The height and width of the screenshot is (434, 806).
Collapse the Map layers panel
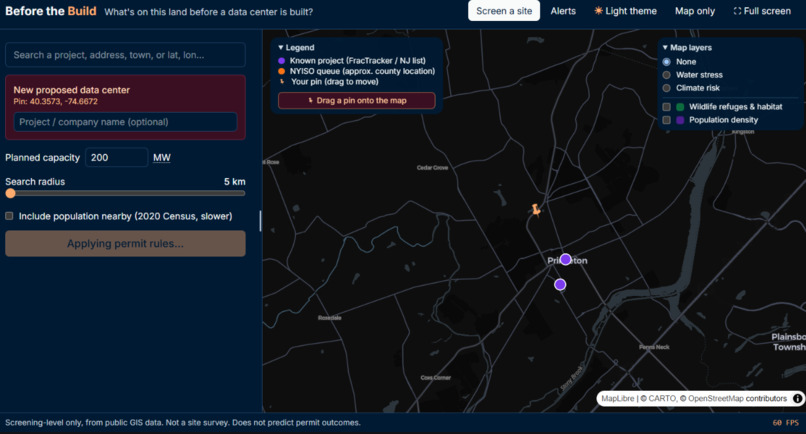(x=687, y=47)
